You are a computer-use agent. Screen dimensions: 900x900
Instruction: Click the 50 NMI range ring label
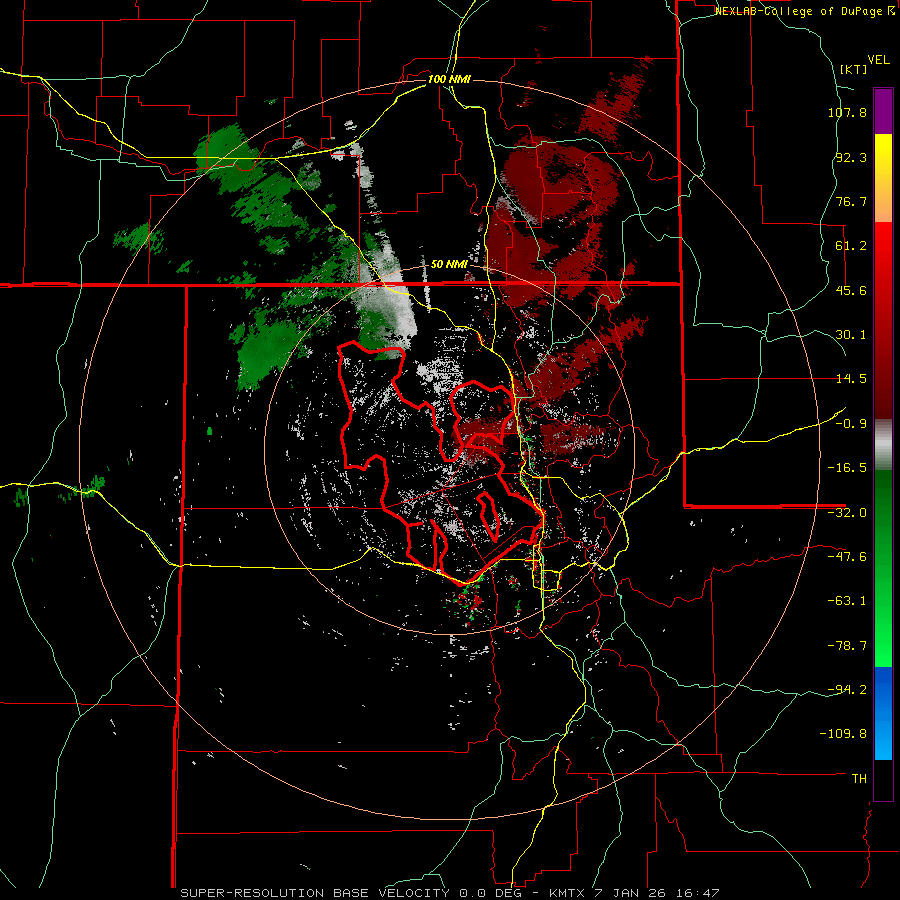[449, 265]
